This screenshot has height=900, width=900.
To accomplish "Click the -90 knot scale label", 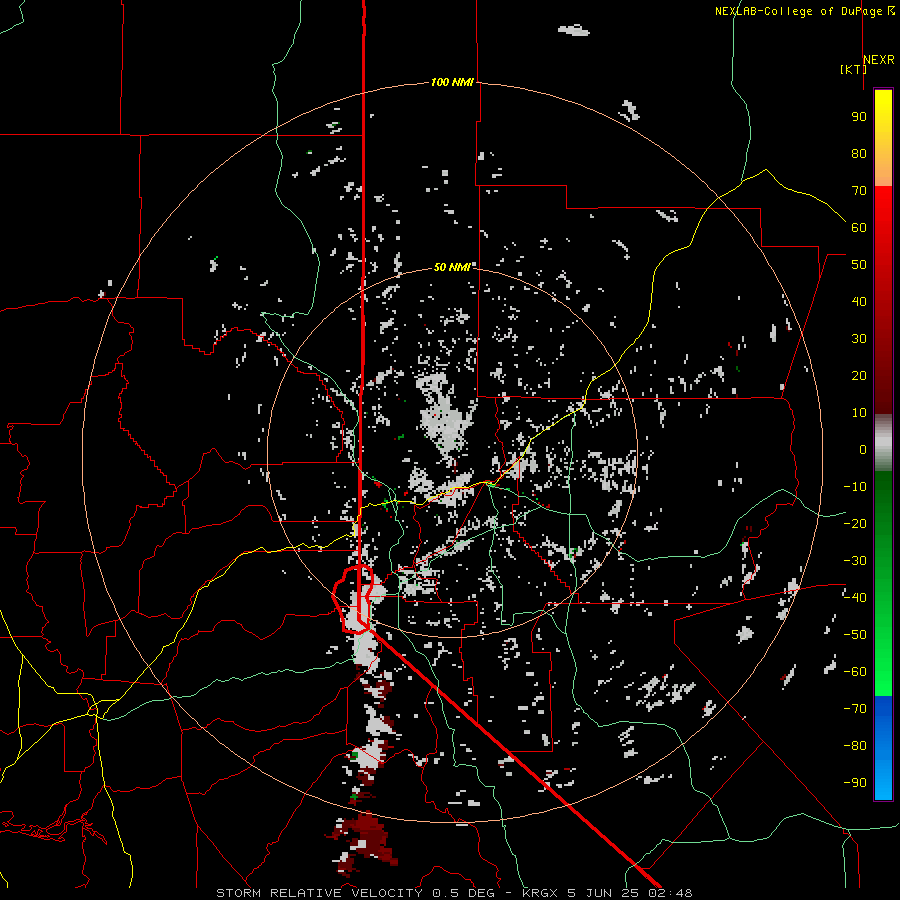I will tap(855, 782).
